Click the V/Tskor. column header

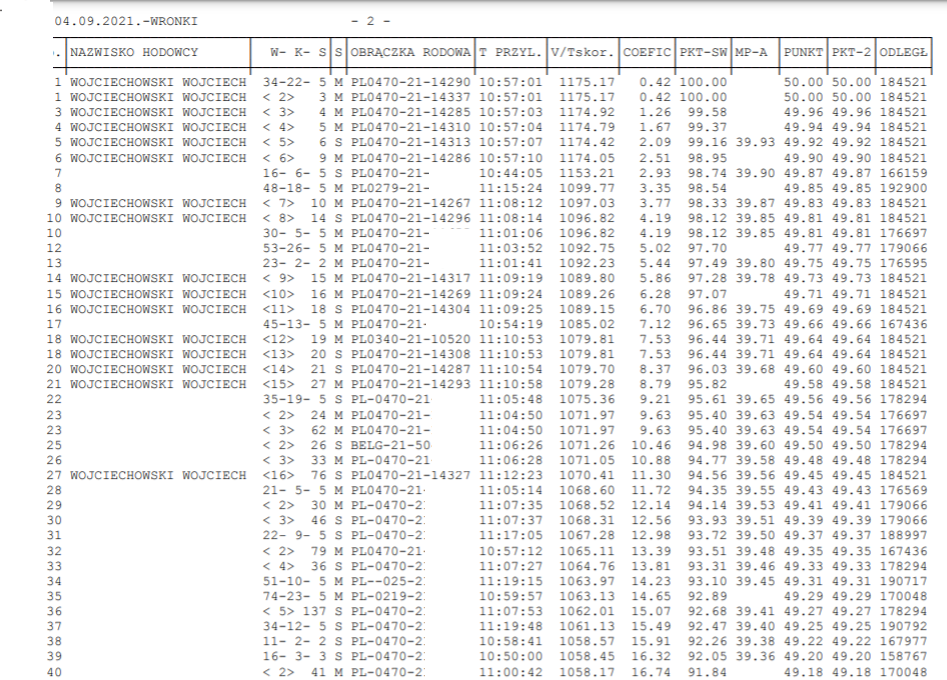(x=582, y=50)
